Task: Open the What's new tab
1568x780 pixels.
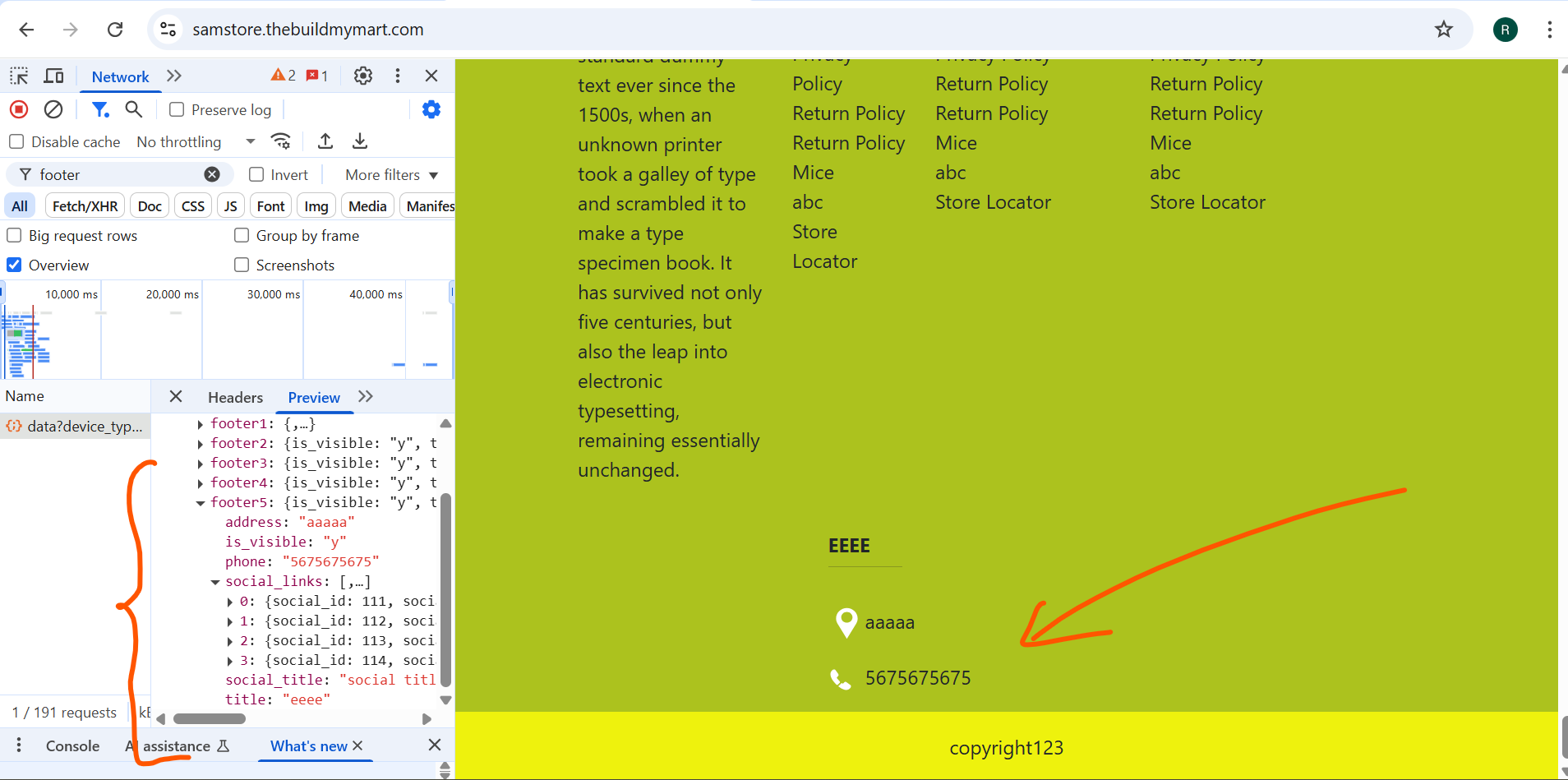Action: (x=309, y=745)
